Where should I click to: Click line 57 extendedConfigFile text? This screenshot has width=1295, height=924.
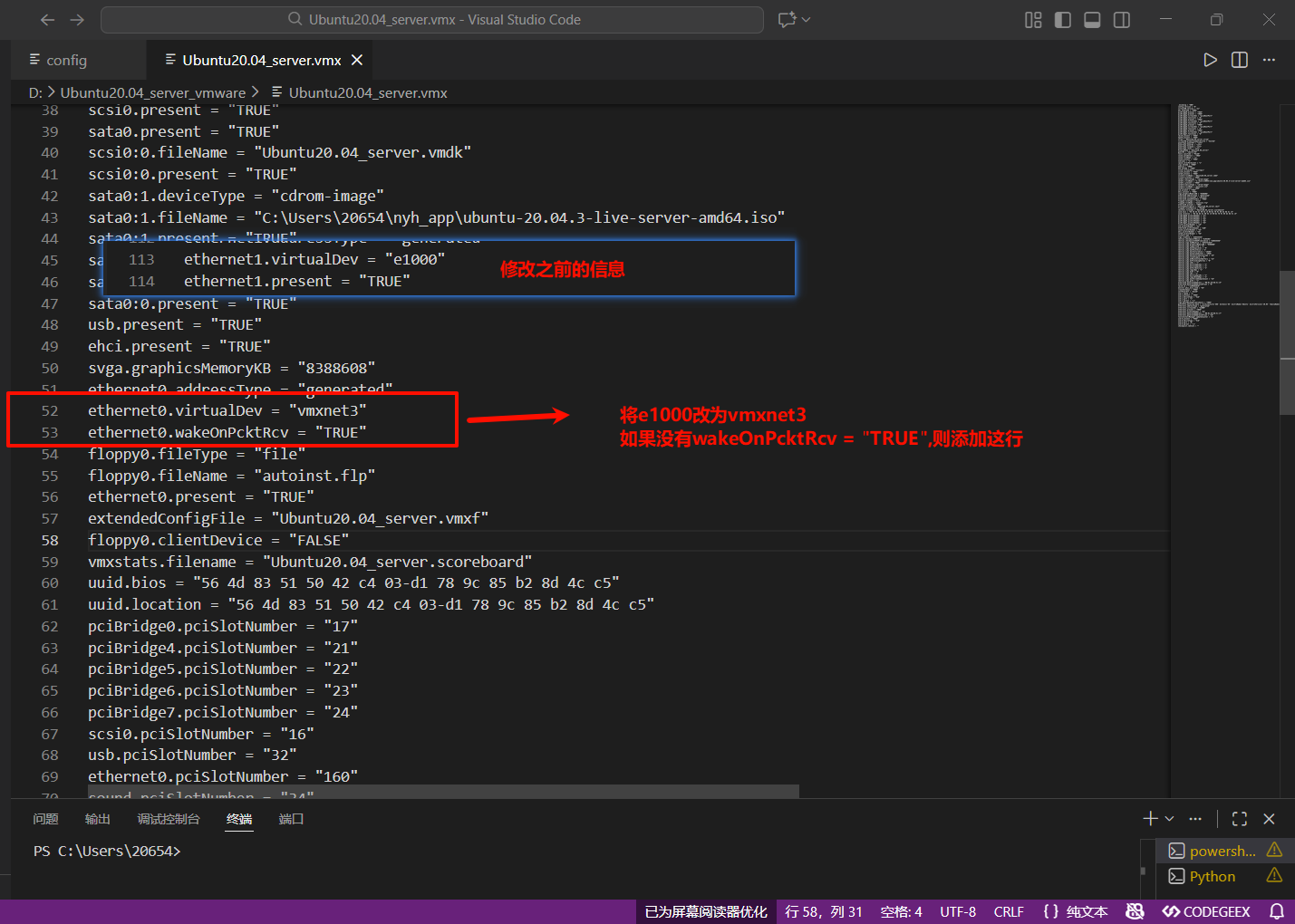288,518
